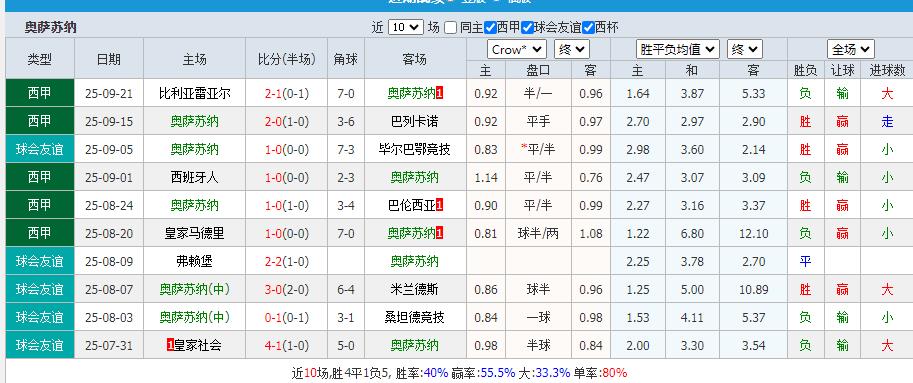This screenshot has width=913, height=383.
Task: Open 皇家社会 team link
Action: point(198,345)
